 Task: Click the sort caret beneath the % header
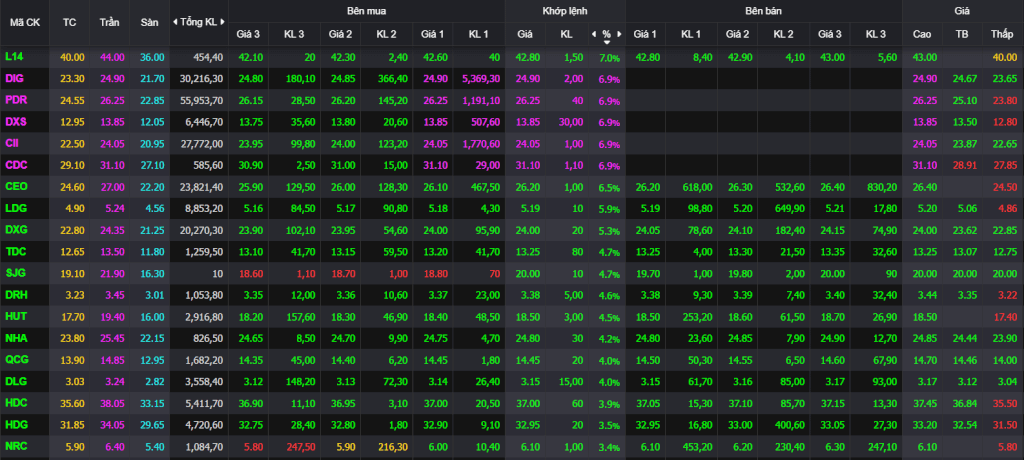(607, 42)
